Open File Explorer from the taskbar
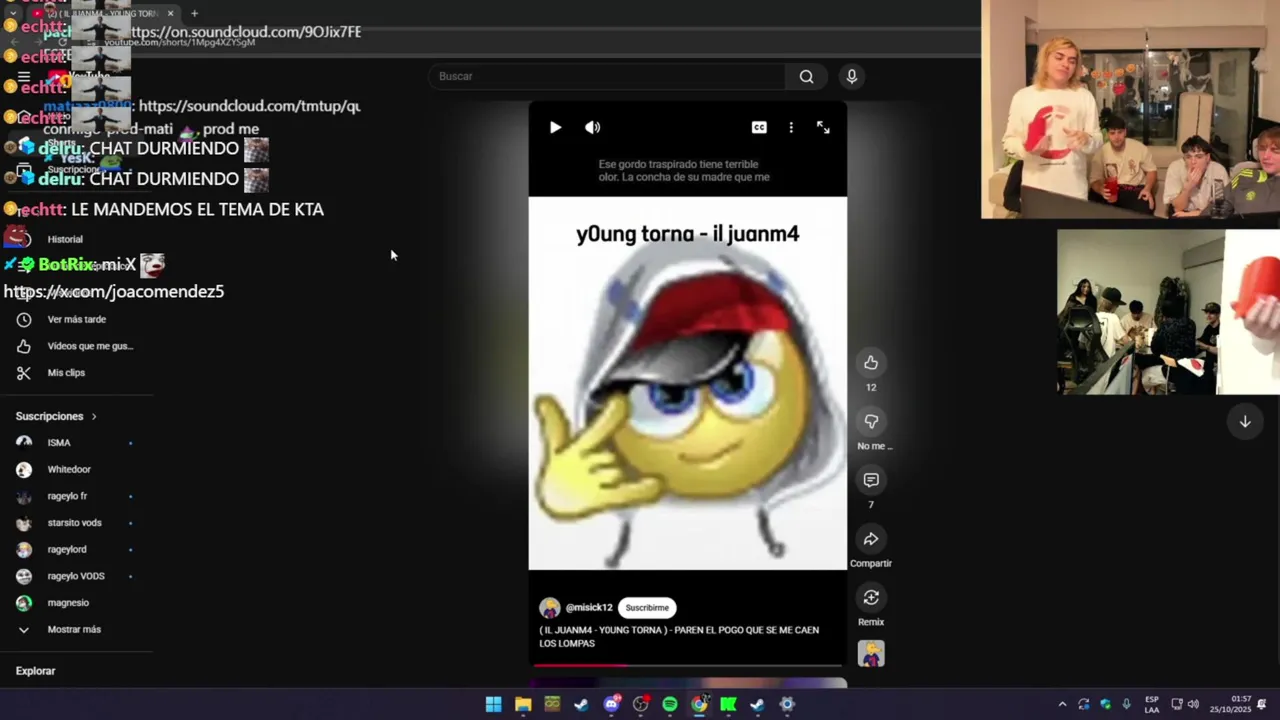The height and width of the screenshot is (720, 1280). point(523,704)
